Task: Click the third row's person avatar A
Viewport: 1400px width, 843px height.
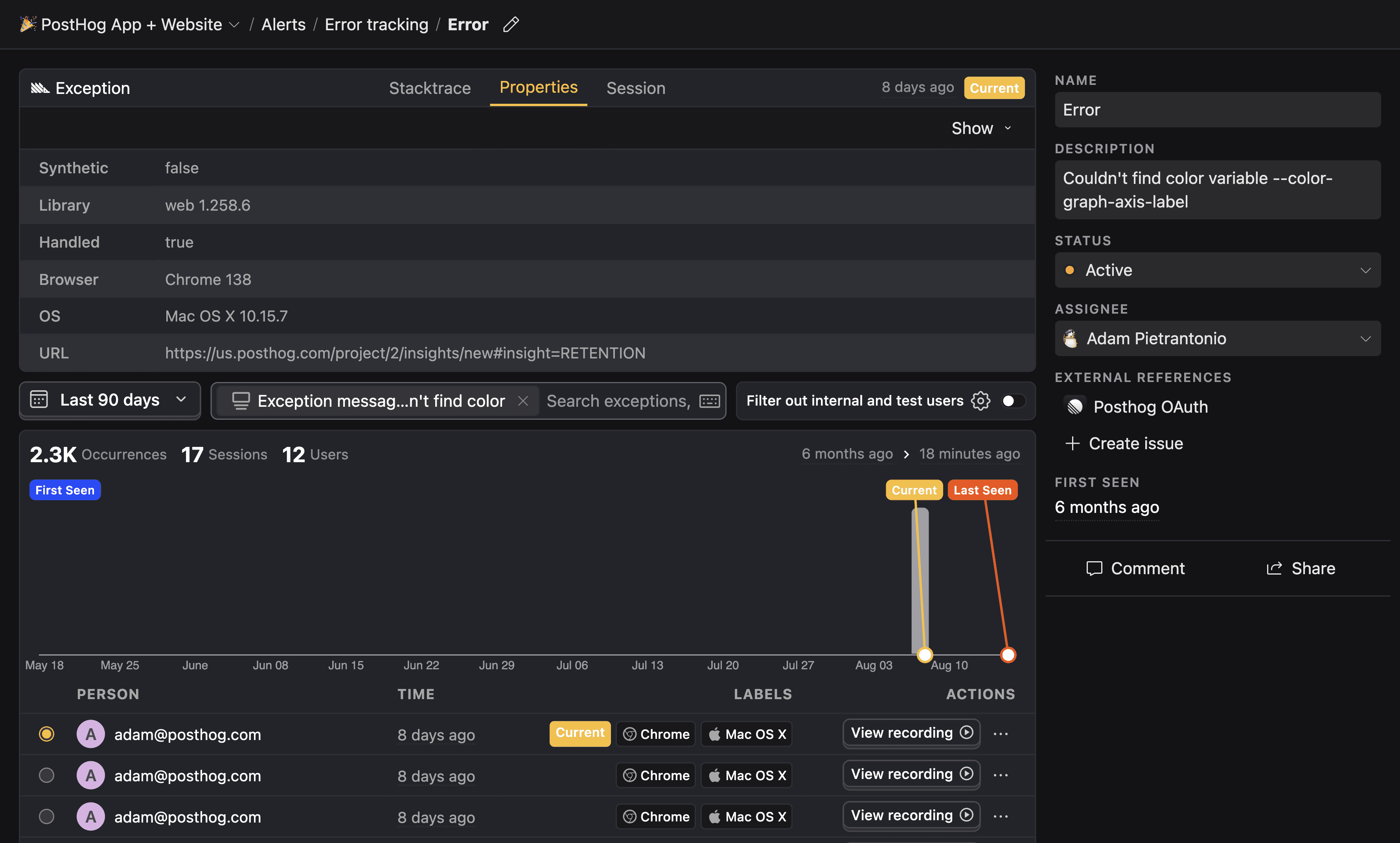Action: 90,816
